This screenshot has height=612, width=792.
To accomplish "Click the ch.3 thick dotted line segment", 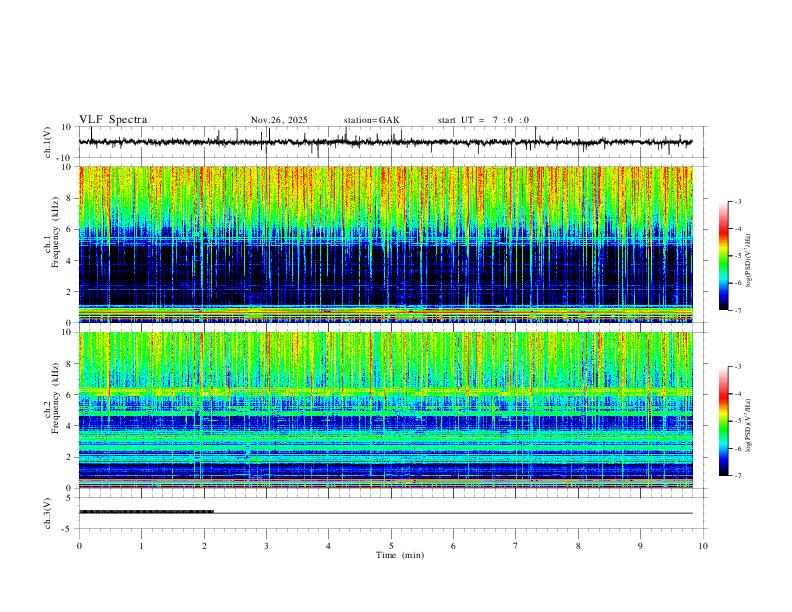I will tap(146, 512).
